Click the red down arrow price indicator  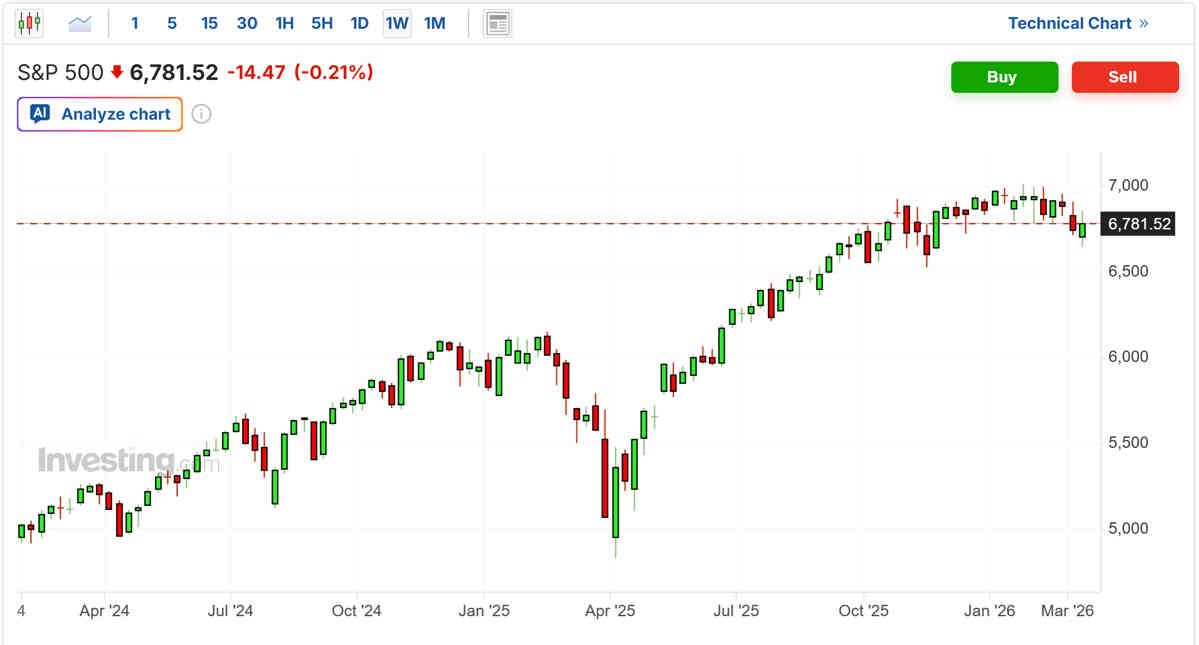(x=117, y=72)
